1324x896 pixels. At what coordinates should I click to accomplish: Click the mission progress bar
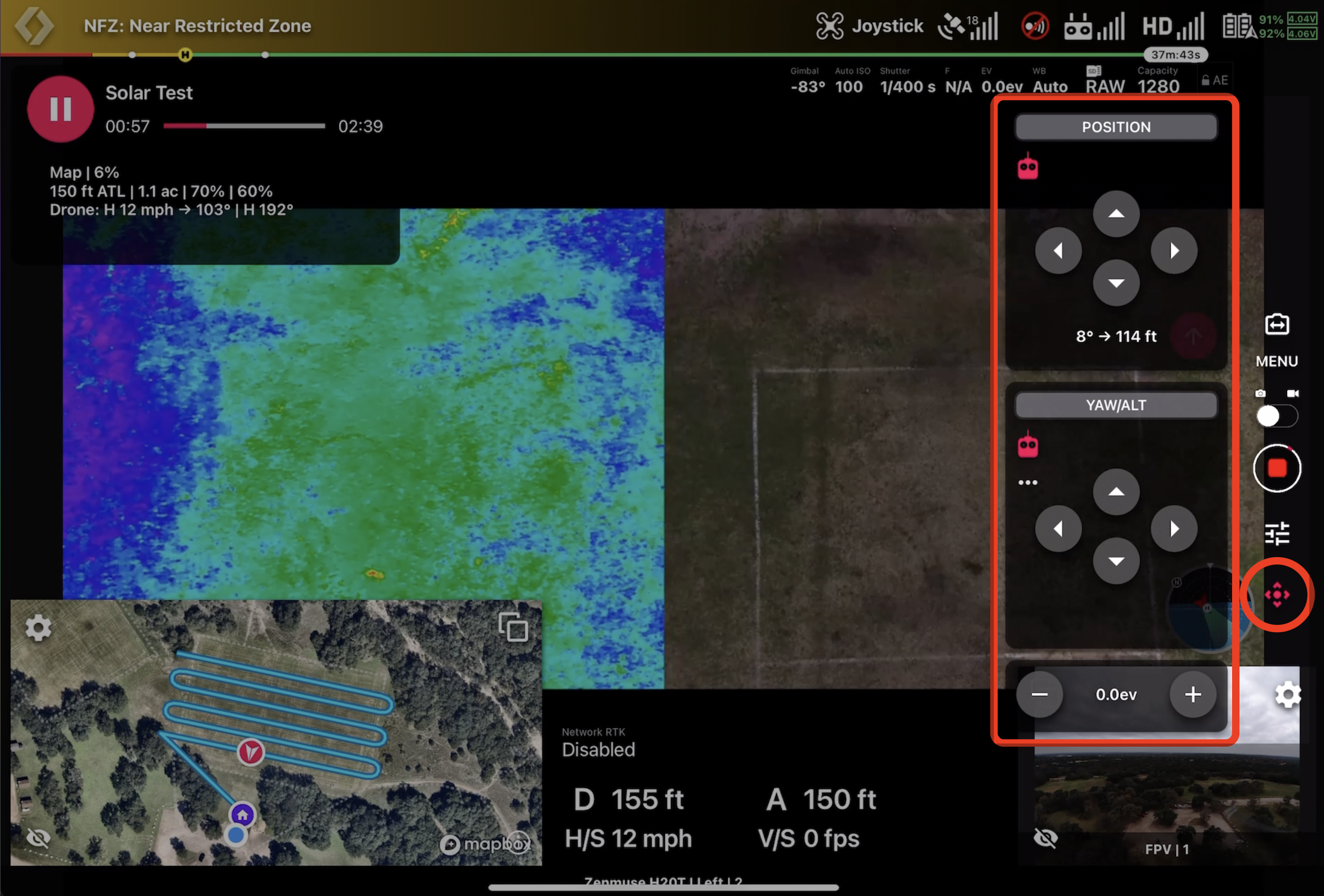(244, 126)
